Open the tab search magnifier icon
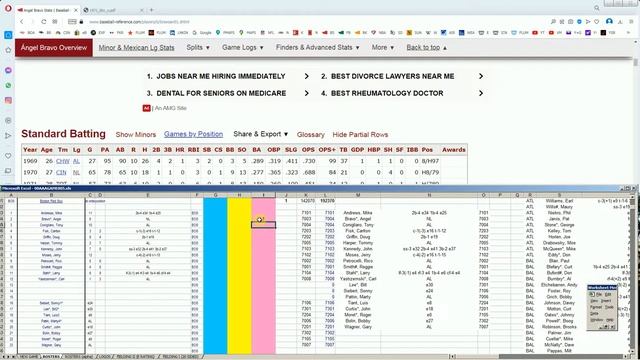This screenshot has height=360, width=640. tap(597, 8)
